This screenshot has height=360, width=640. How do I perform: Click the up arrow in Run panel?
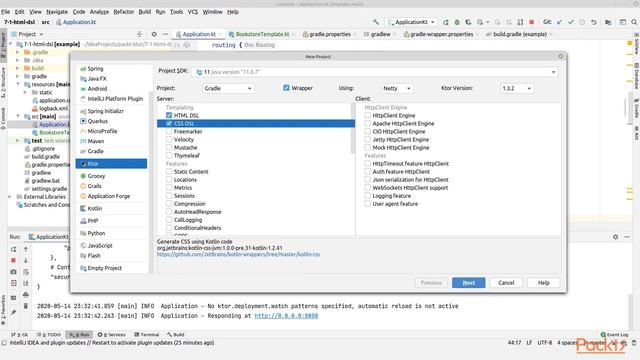point(26,249)
